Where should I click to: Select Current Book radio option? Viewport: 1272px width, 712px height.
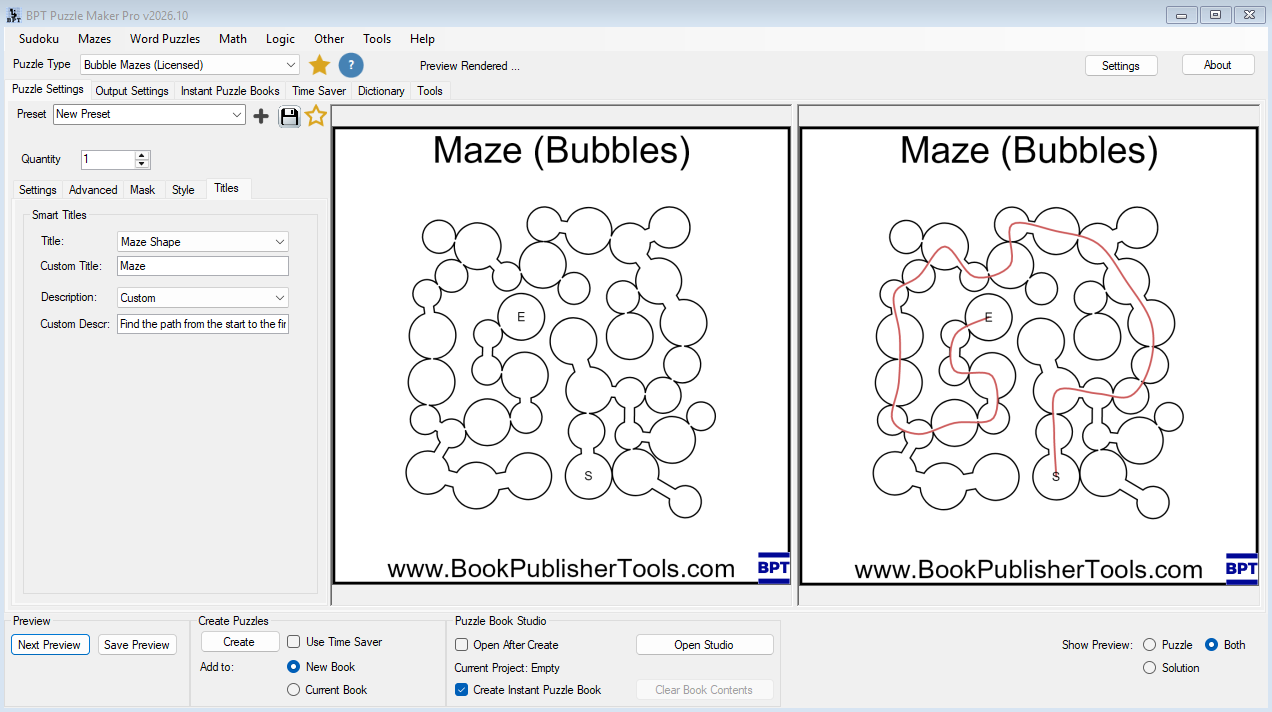point(294,690)
